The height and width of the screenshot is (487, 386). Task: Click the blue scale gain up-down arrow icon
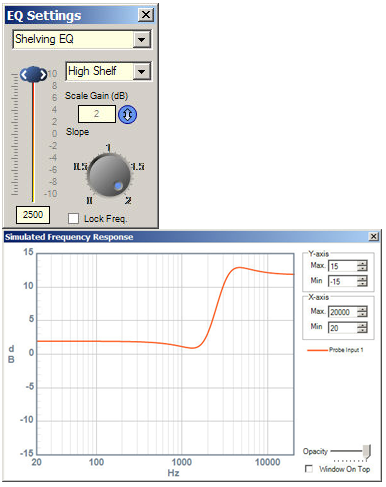coord(127,114)
